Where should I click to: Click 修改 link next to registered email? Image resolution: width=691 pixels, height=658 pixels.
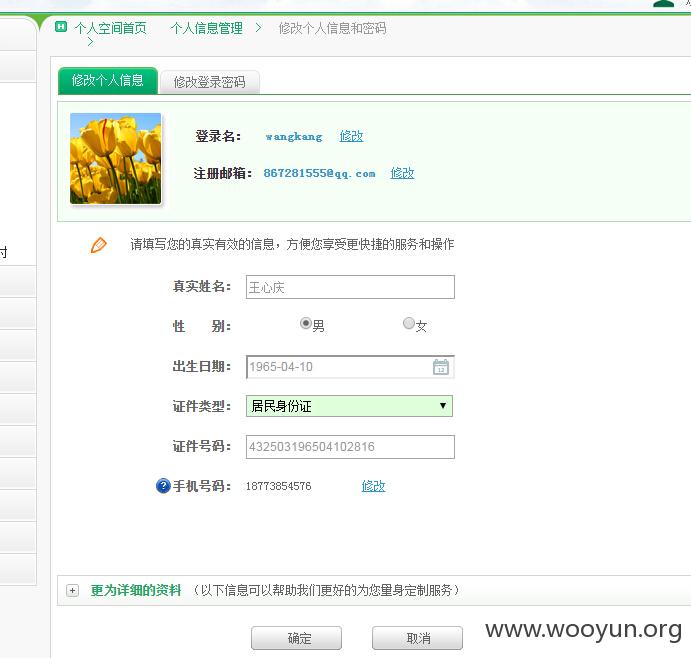pyautogui.click(x=402, y=173)
